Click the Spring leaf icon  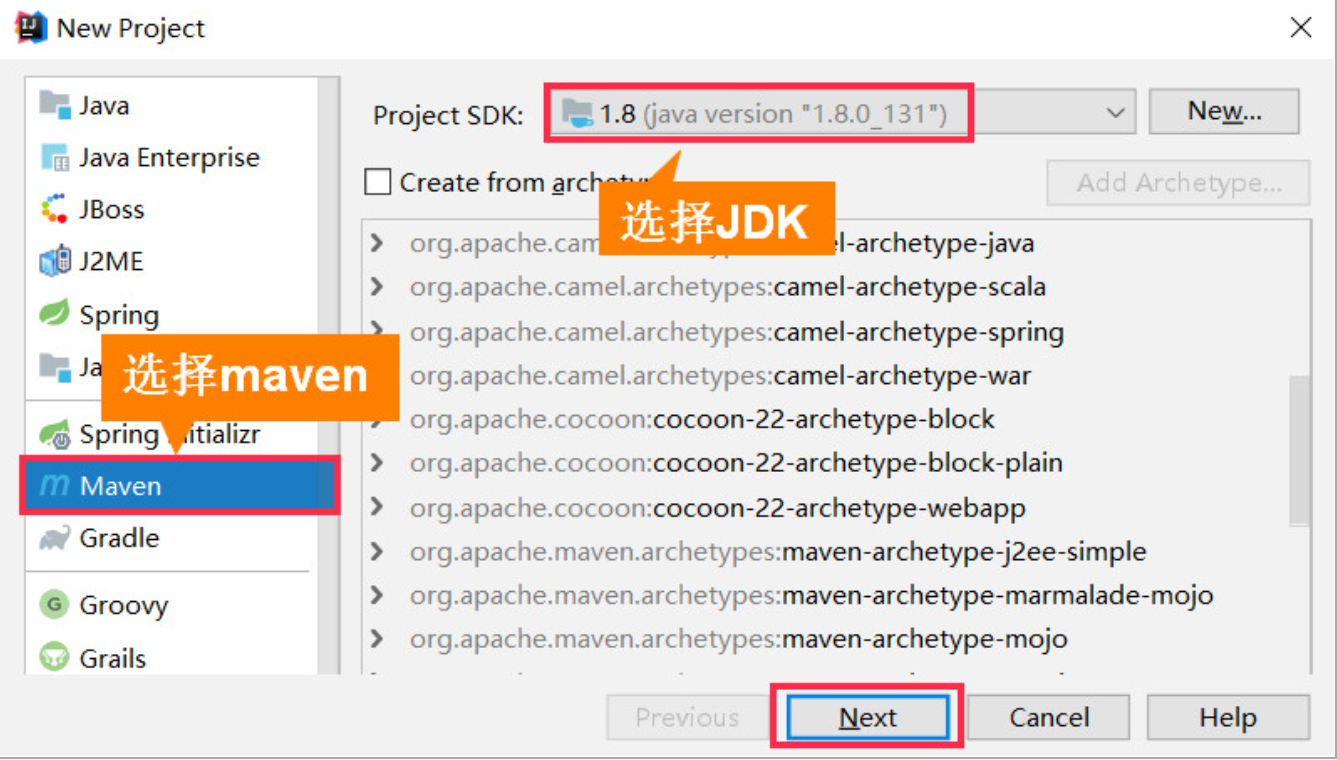pos(54,314)
